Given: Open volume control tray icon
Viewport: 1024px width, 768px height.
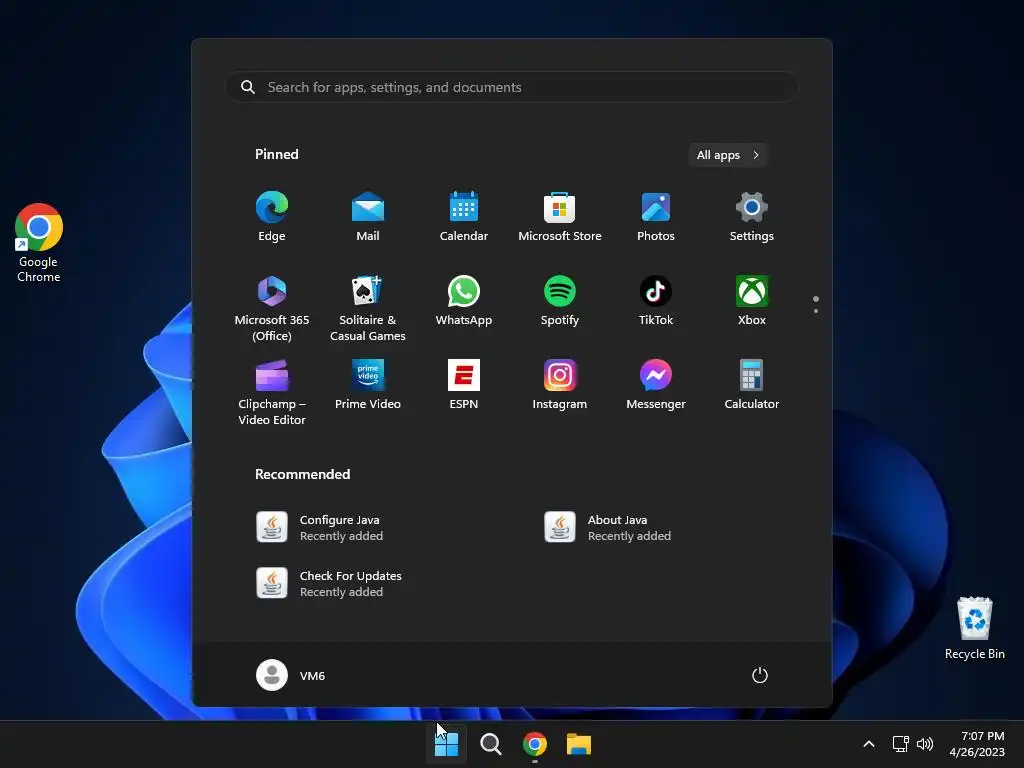Looking at the screenshot, I should (925, 744).
